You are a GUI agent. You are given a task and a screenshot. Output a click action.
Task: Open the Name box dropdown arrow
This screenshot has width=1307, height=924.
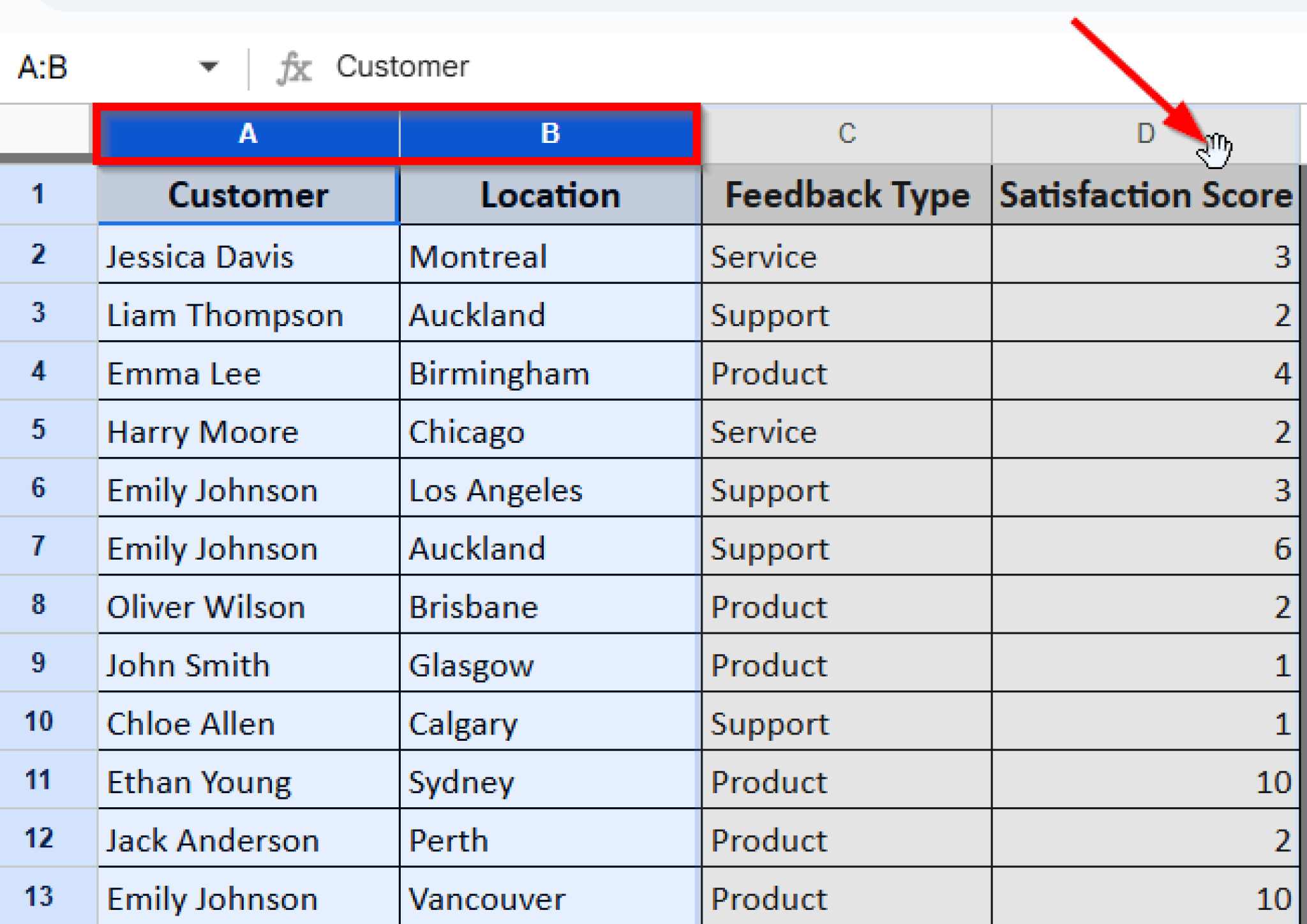[208, 66]
